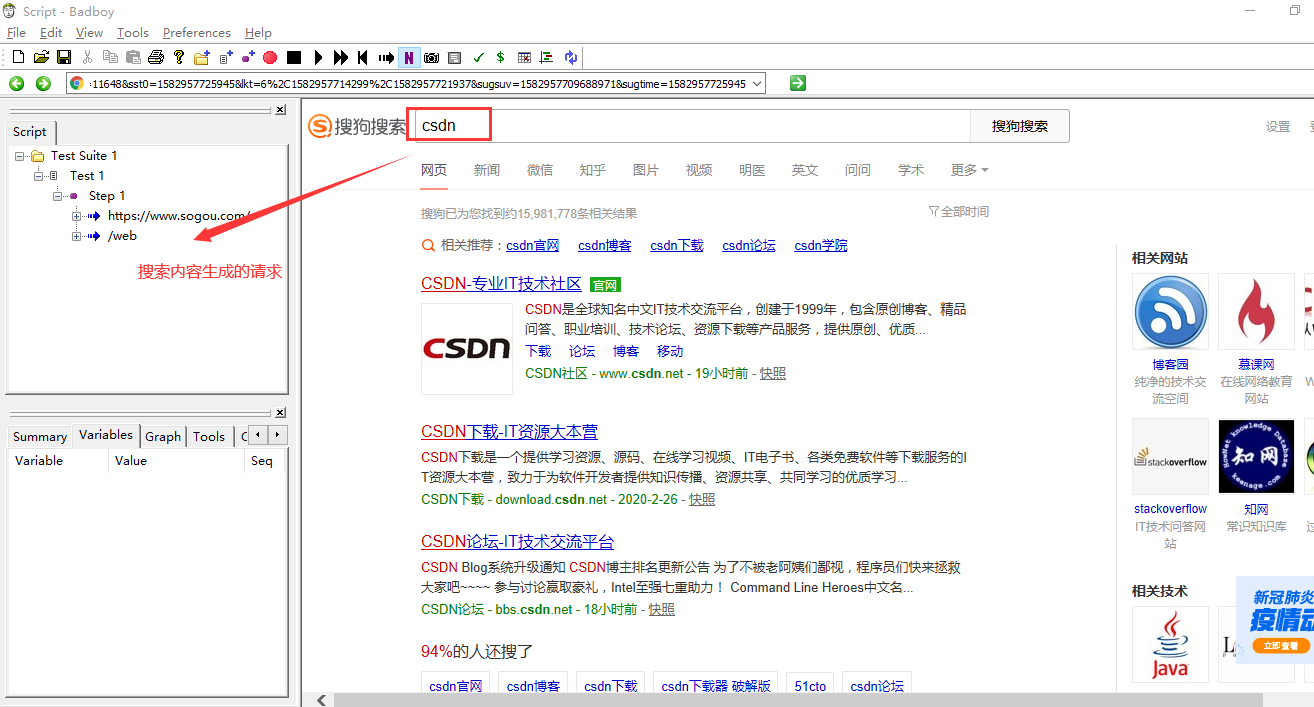Play the script with the single arrow
Viewport: 1314px width, 707px height.
coord(318,57)
